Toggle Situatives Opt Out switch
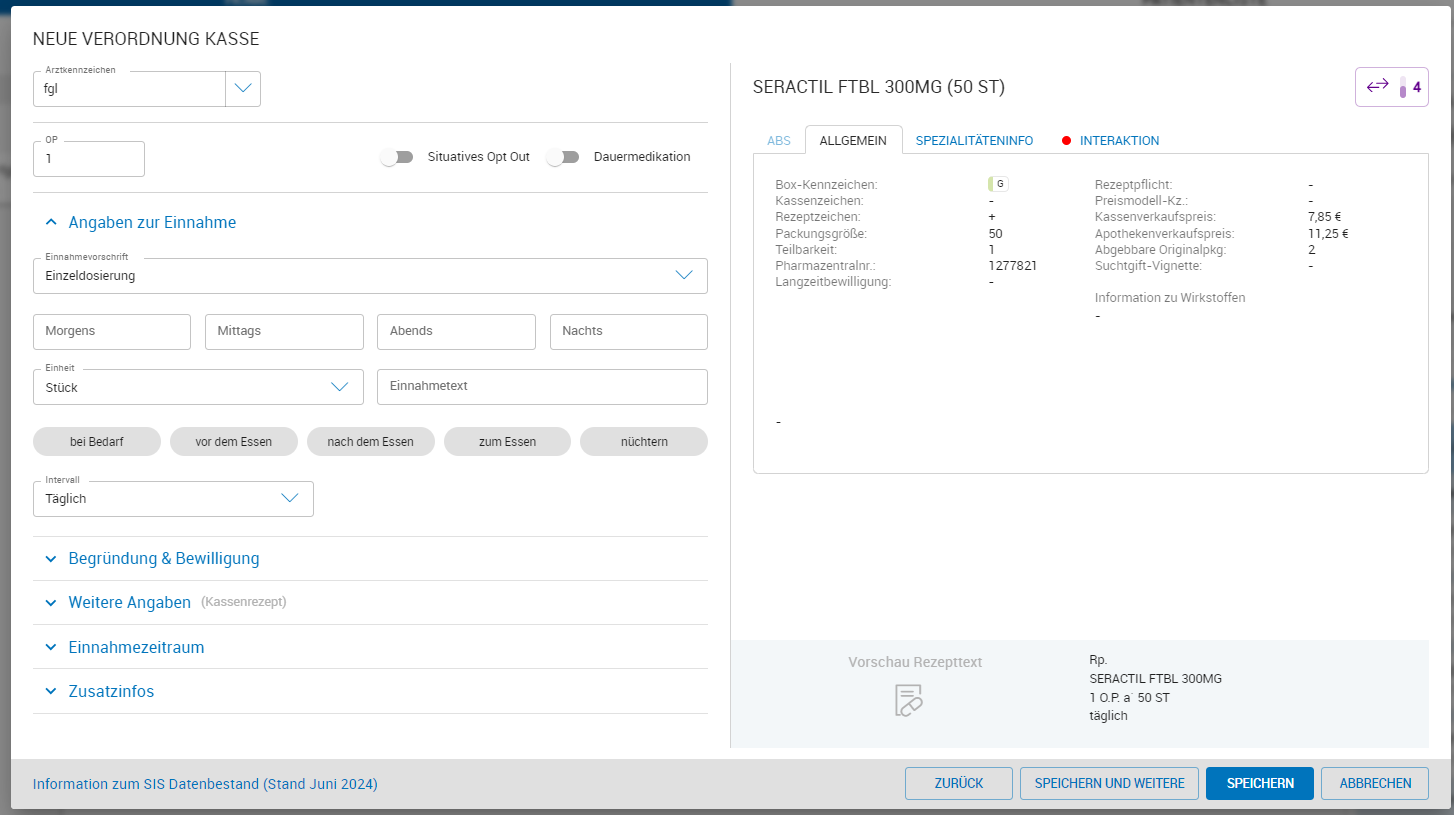The height and width of the screenshot is (815, 1454). pyautogui.click(x=397, y=157)
